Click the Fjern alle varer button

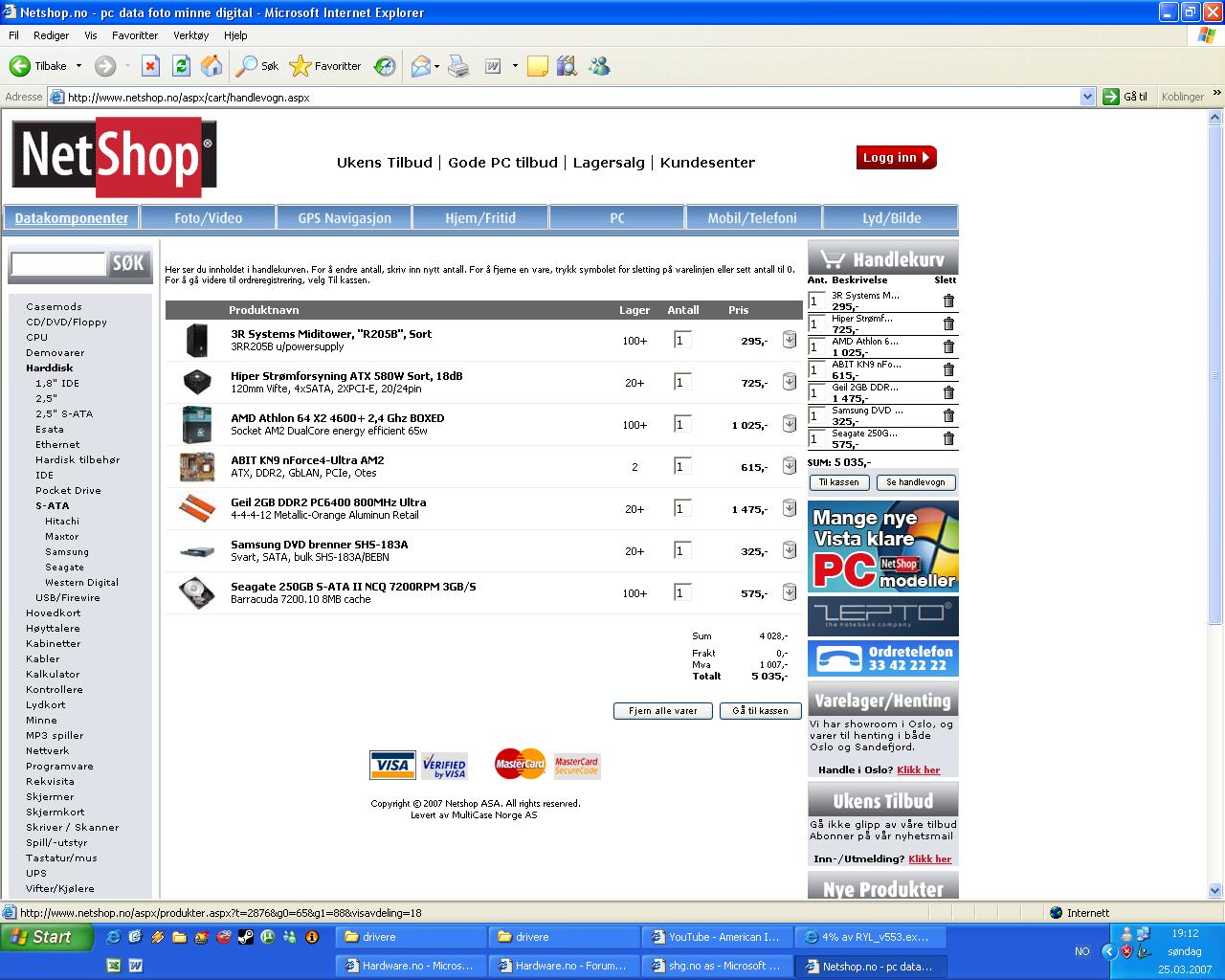[x=662, y=711]
